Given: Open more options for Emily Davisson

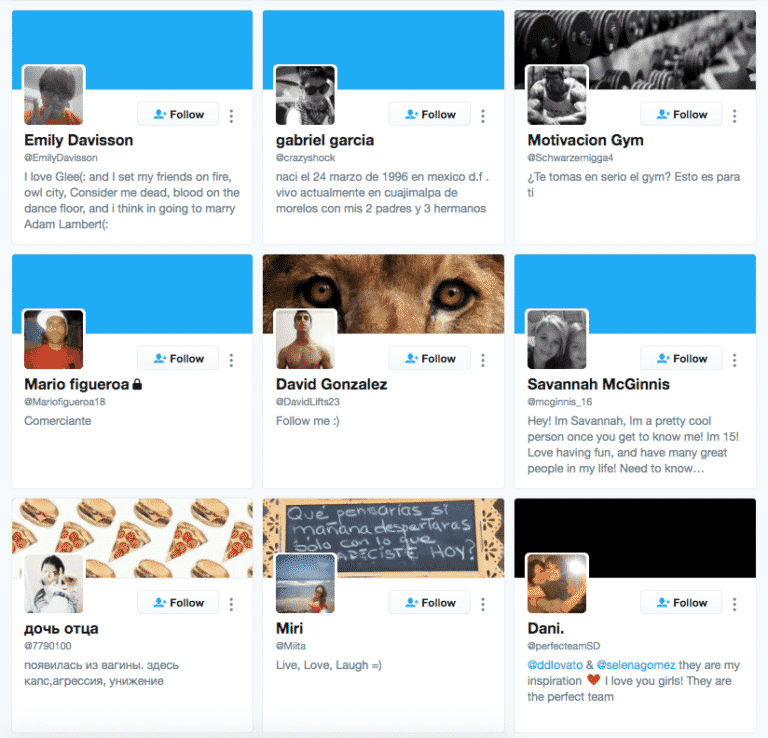Looking at the screenshot, I should [x=231, y=116].
